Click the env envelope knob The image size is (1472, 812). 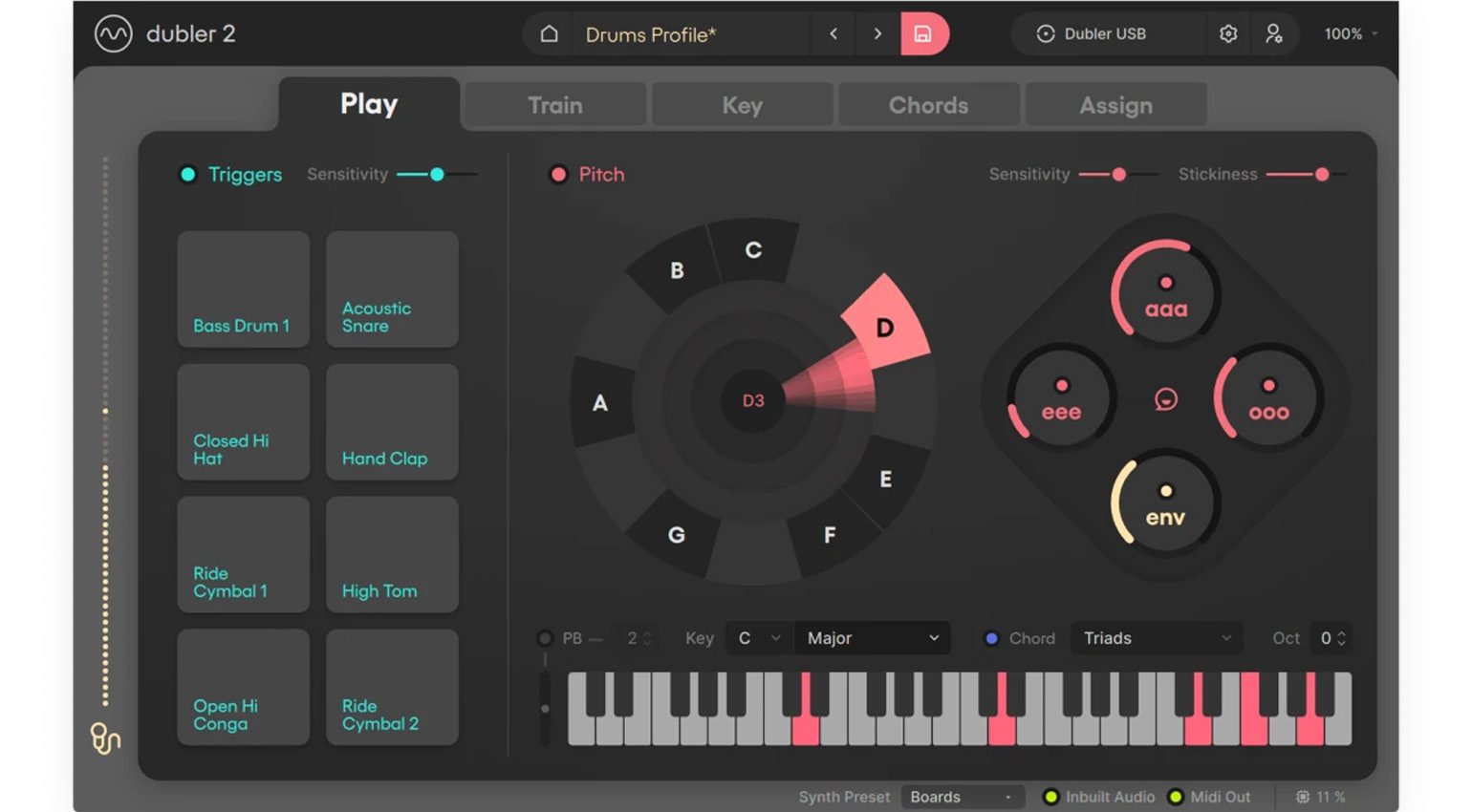[x=1165, y=502]
